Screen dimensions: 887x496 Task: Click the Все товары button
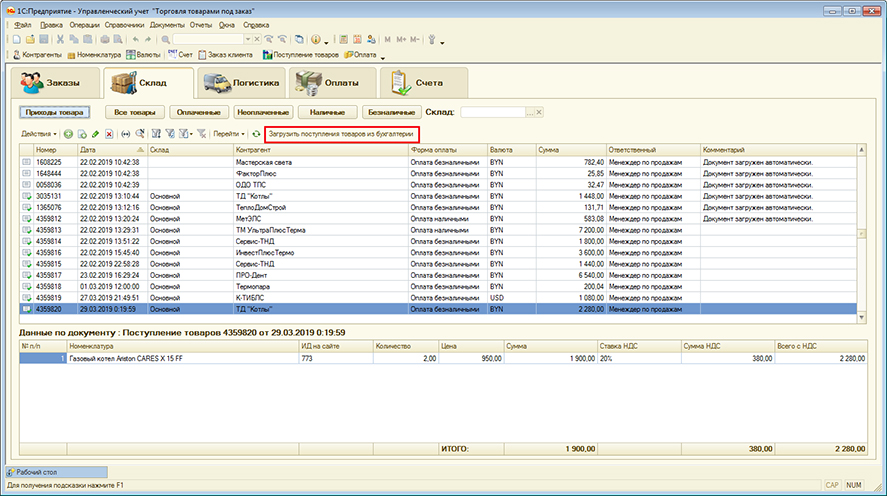pos(135,113)
